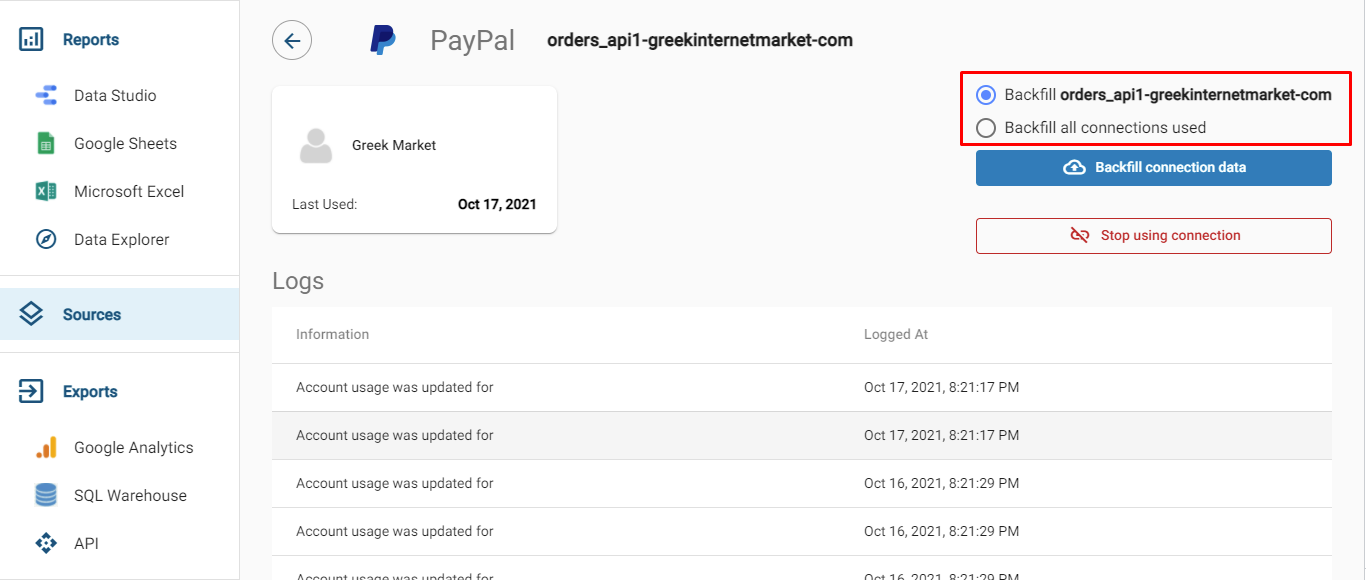Click the Google Sheets icon

coord(46,144)
